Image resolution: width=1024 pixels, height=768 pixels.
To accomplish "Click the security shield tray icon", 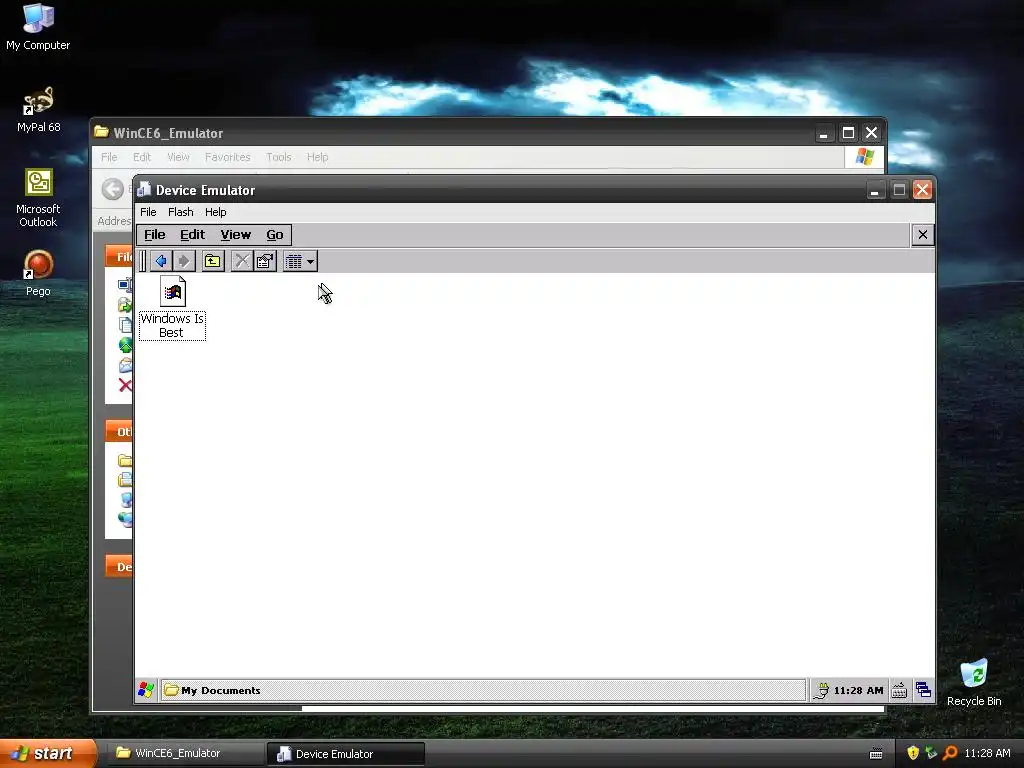I will point(913,753).
